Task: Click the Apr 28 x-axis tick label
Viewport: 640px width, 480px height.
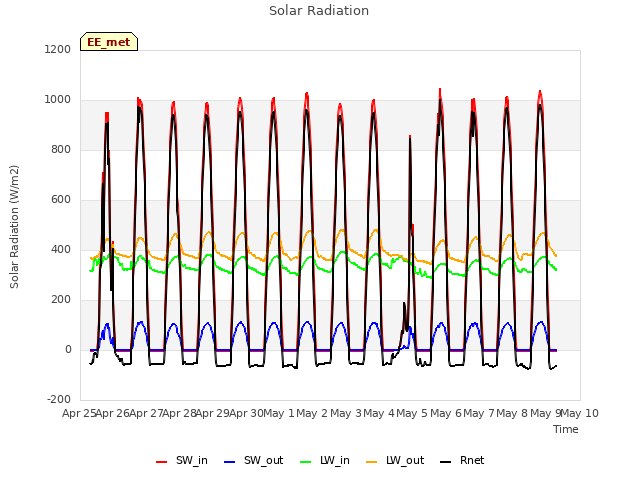Action: point(180,413)
